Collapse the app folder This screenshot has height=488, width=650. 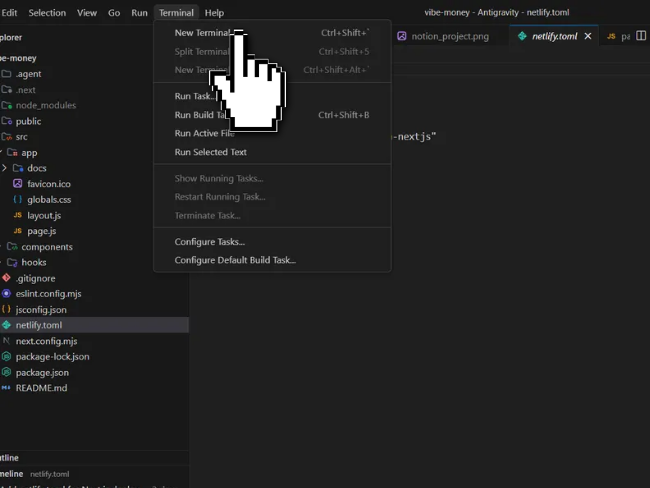click(x=94, y=153)
